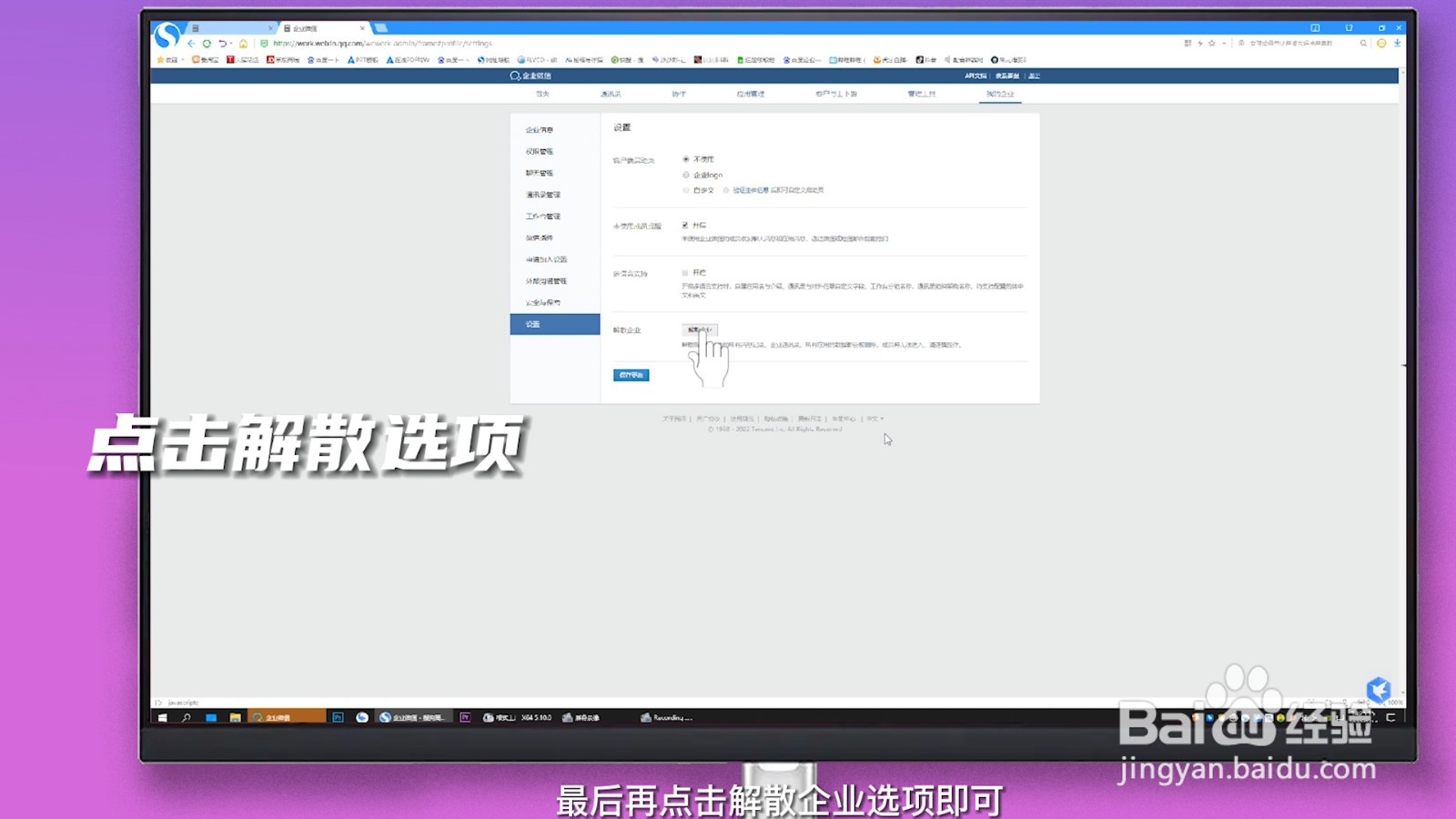Image resolution: width=1456 pixels, height=819 pixels.
Task: Select 工作台管理 in the left sidebar
Action: point(543,217)
